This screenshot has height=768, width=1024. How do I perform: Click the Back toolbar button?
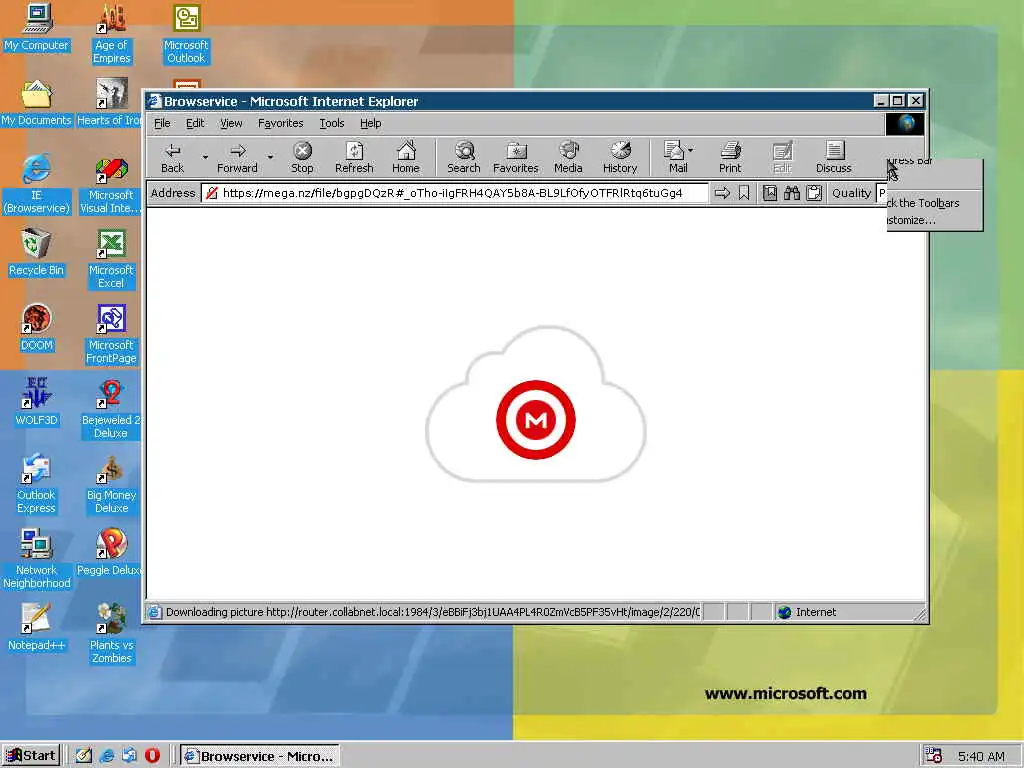pos(172,157)
